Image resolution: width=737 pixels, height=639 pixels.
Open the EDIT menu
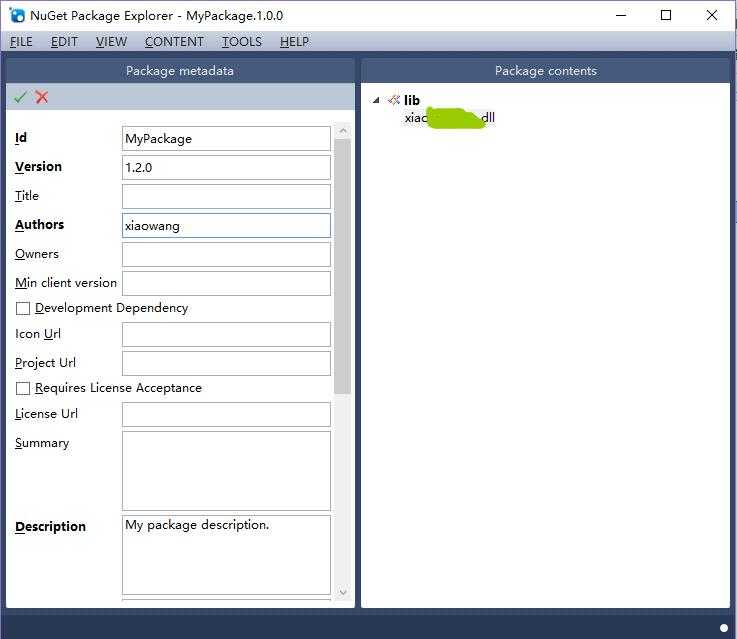64,42
